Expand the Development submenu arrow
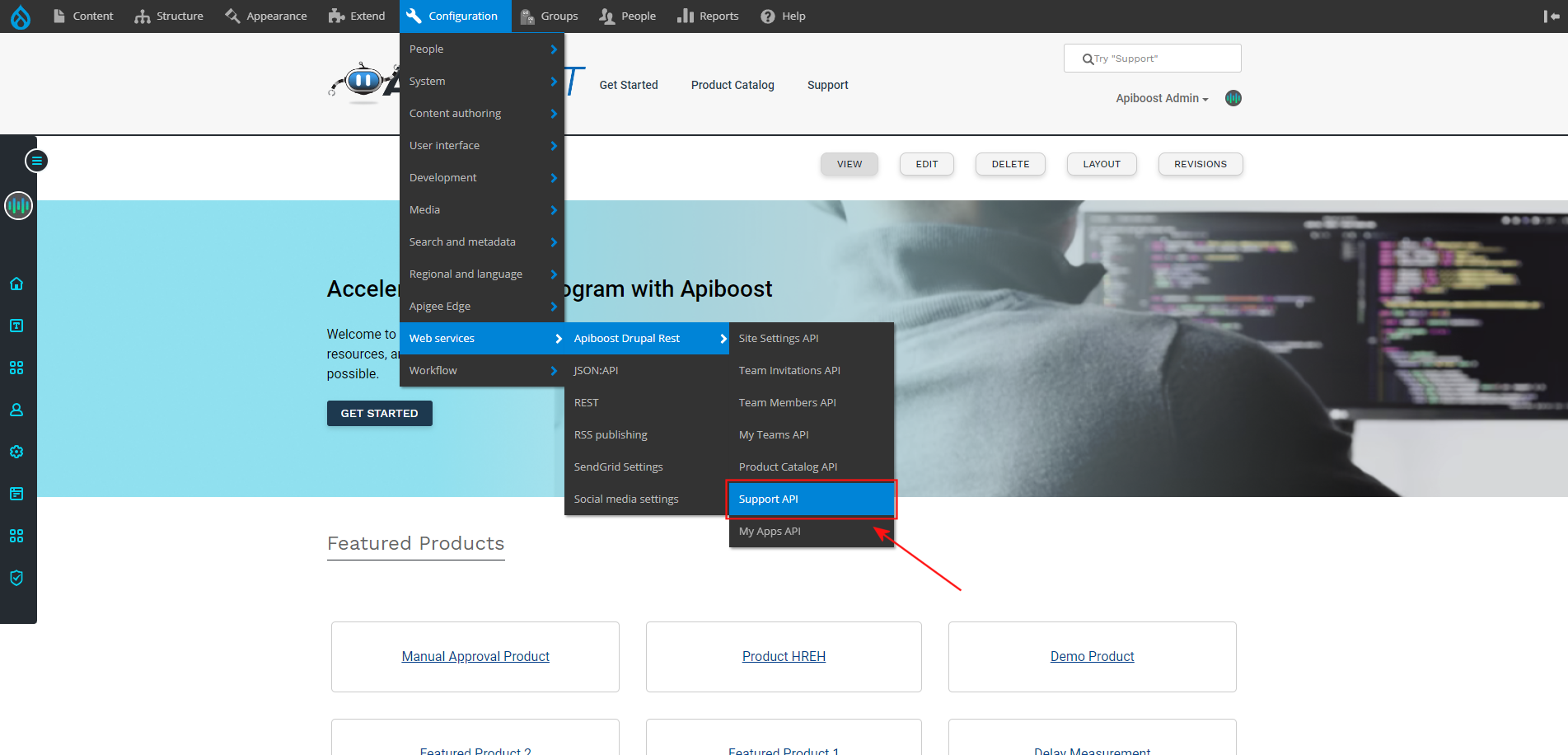The width and height of the screenshot is (1568, 755). [x=554, y=178]
